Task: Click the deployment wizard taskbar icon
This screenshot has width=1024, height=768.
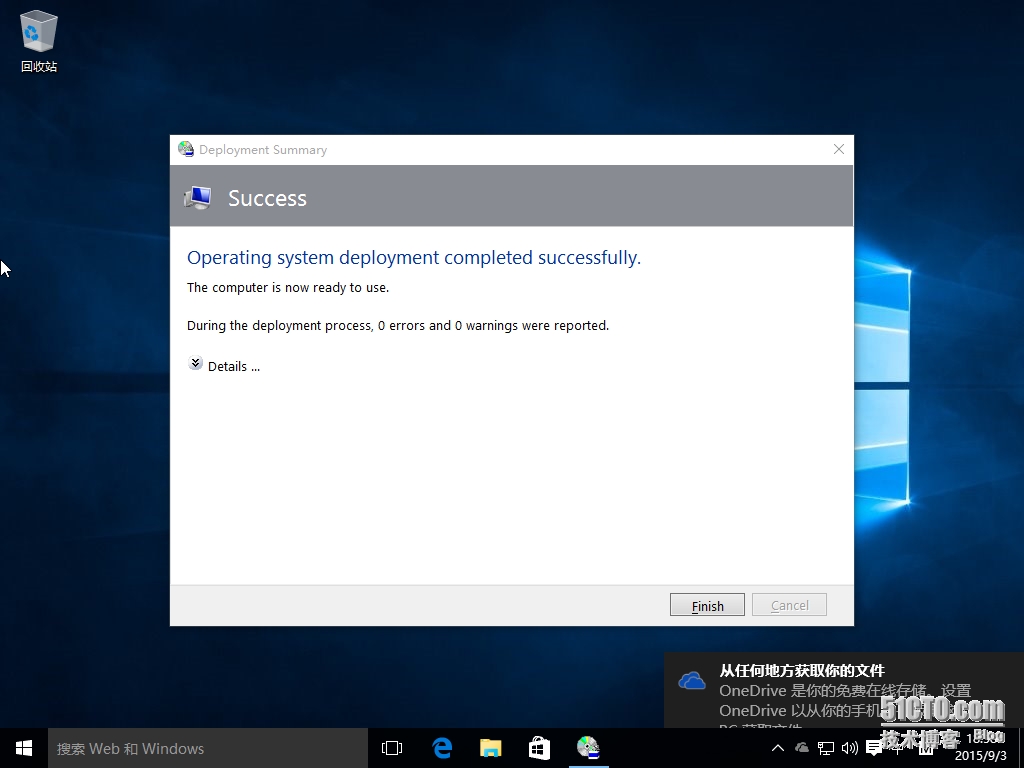Action: point(588,748)
